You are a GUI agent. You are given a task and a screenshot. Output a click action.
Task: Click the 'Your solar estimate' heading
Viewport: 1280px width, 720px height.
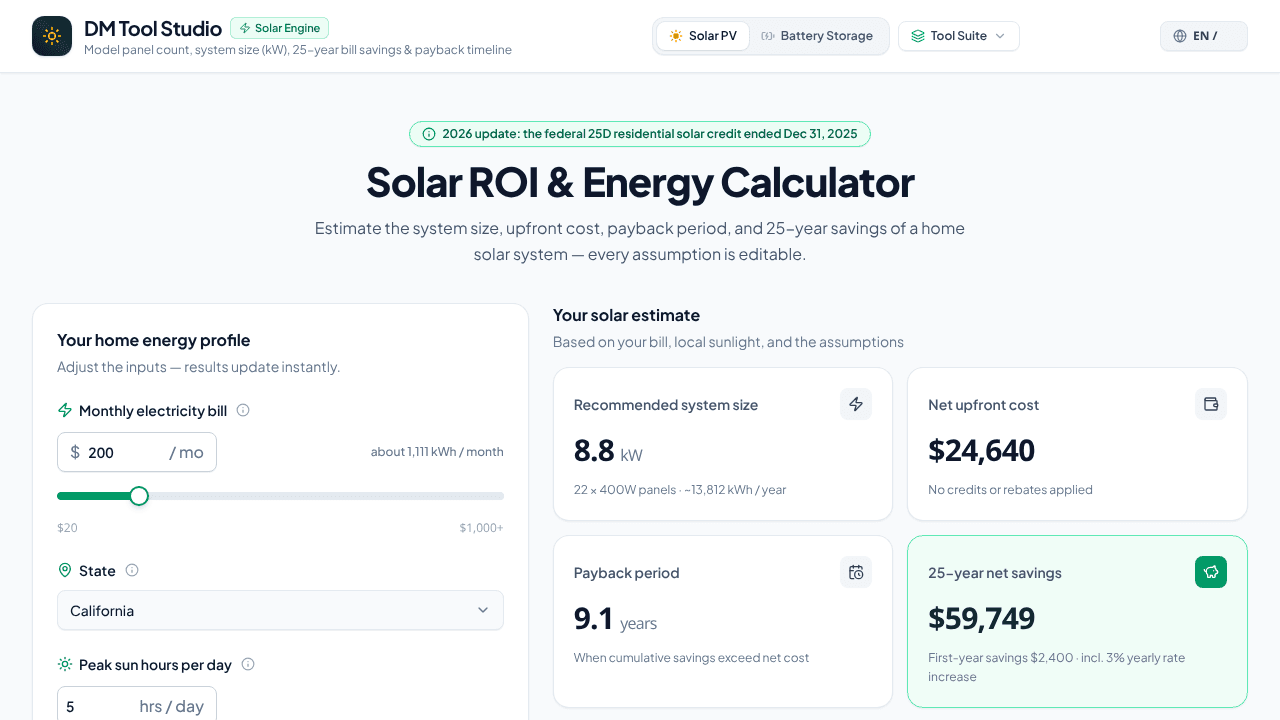pyautogui.click(x=626, y=315)
